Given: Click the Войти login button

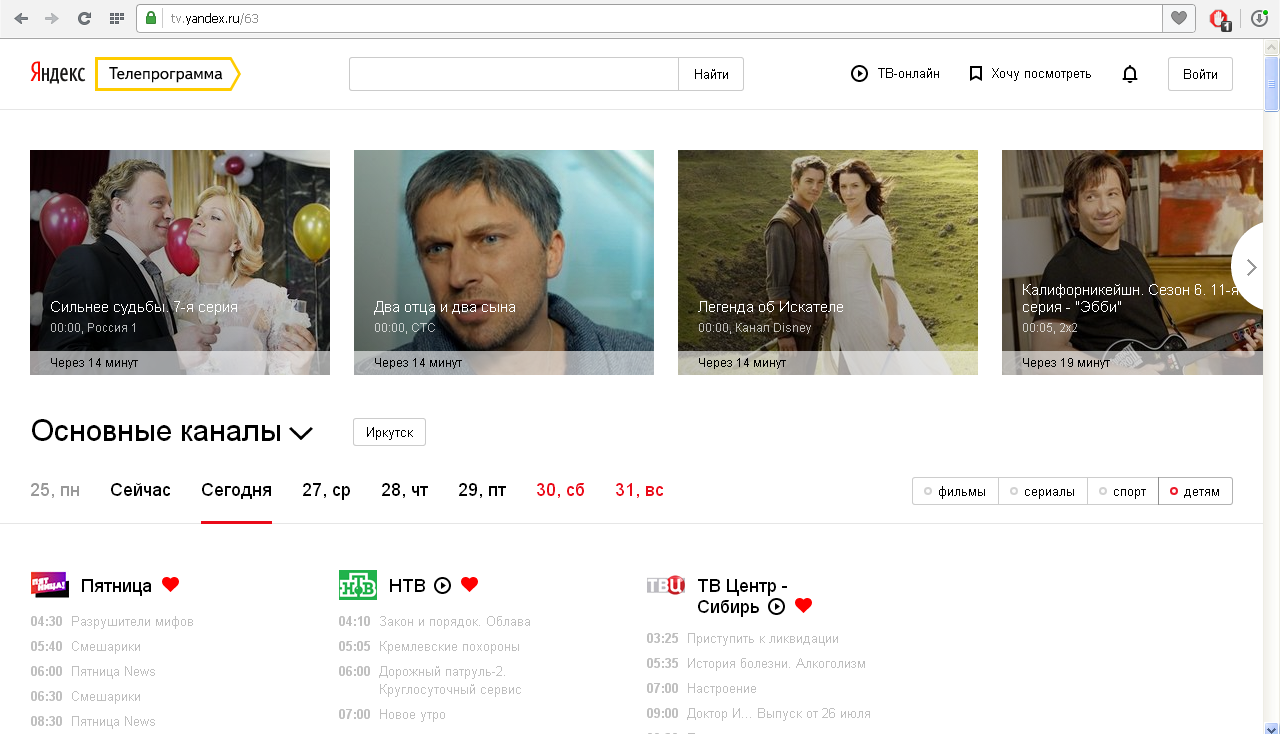Looking at the screenshot, I should point(1200,74).
